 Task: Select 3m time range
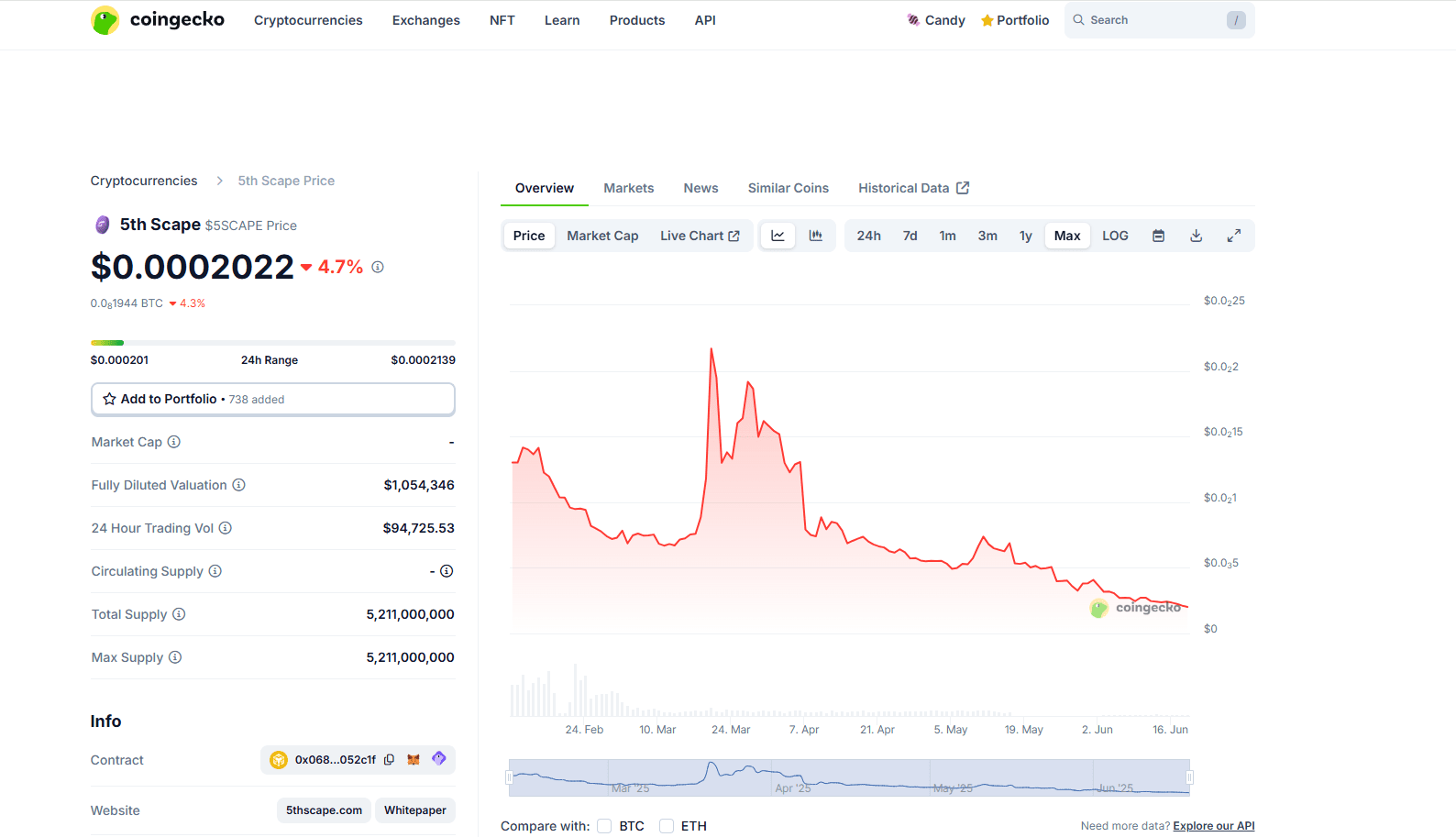pyautogui.click(x=987, y=236)
